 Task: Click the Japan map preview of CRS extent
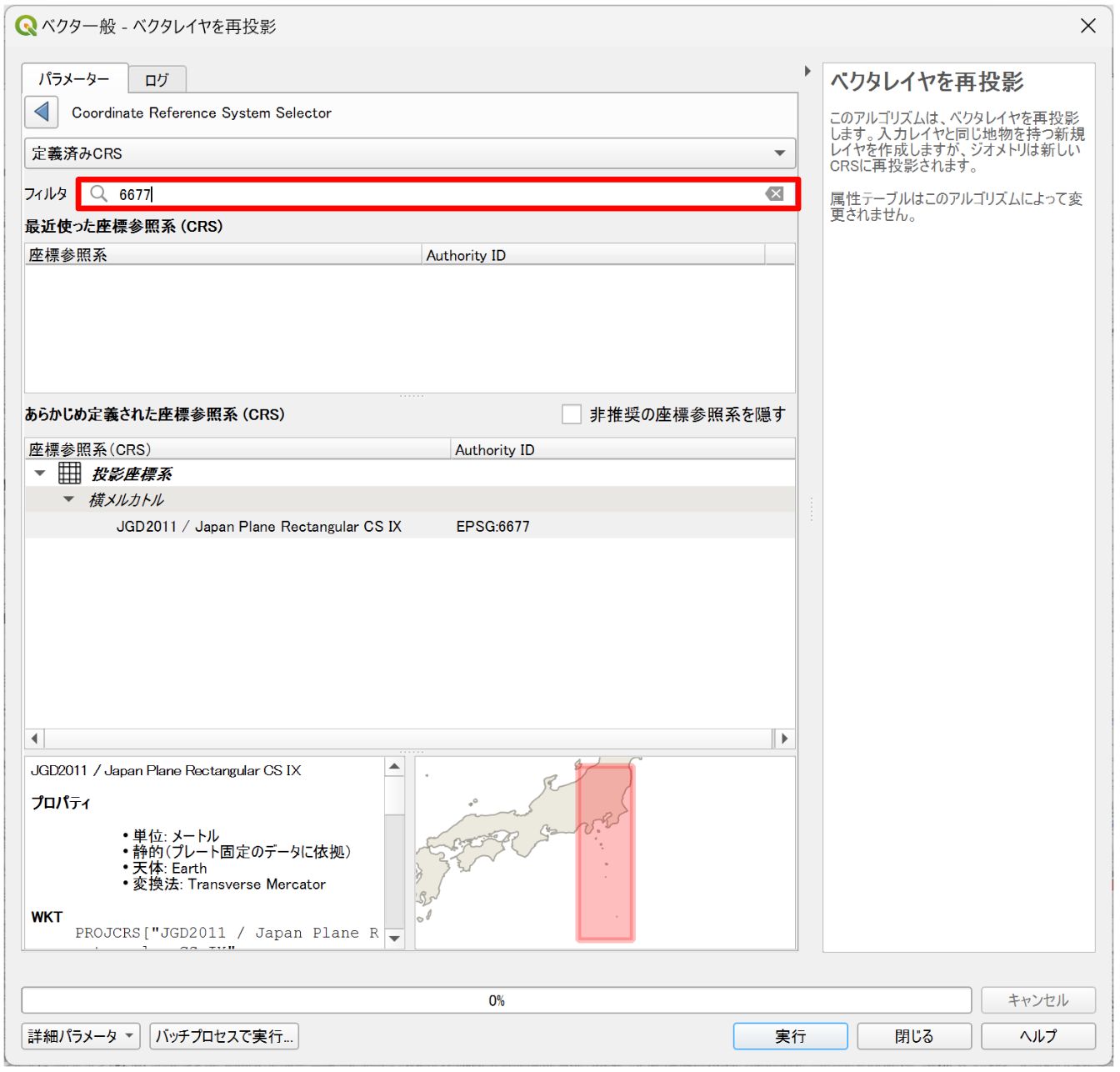(x=606, y=853)
